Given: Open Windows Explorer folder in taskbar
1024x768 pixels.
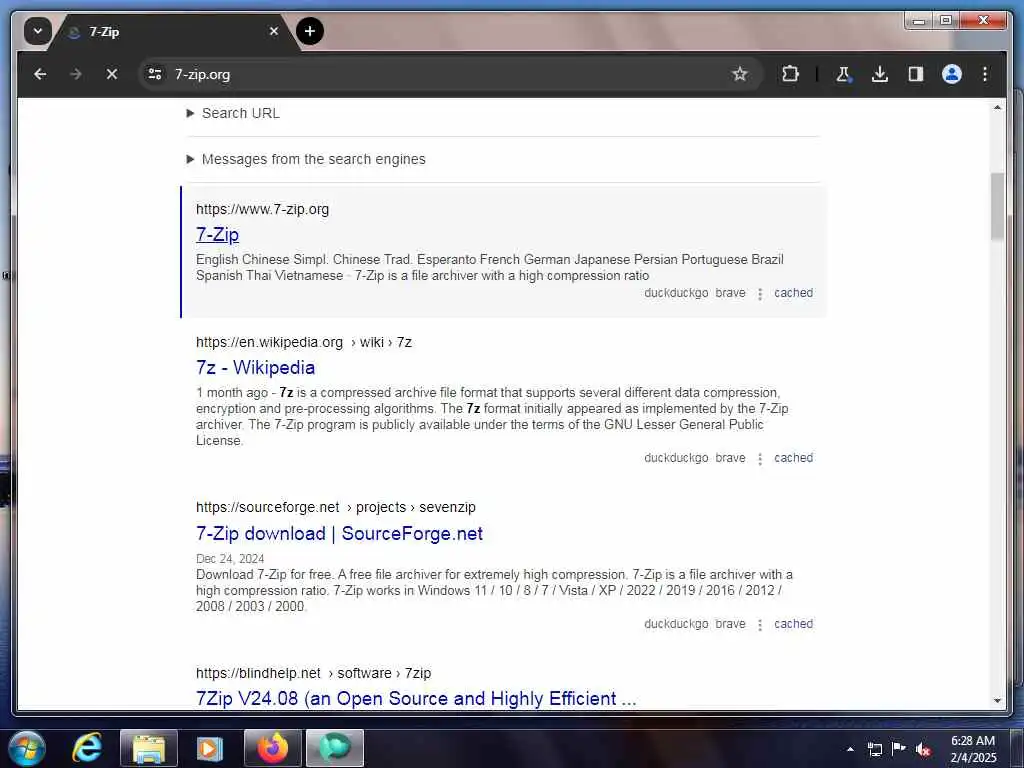Looking at the screenshot, I should coord(149,748).
